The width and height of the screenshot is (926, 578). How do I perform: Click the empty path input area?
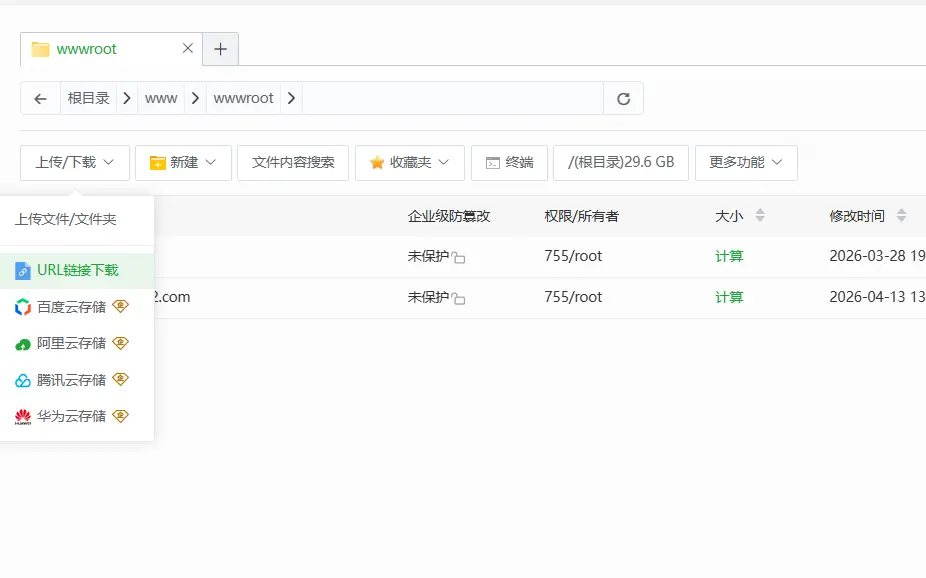[452, 98]
